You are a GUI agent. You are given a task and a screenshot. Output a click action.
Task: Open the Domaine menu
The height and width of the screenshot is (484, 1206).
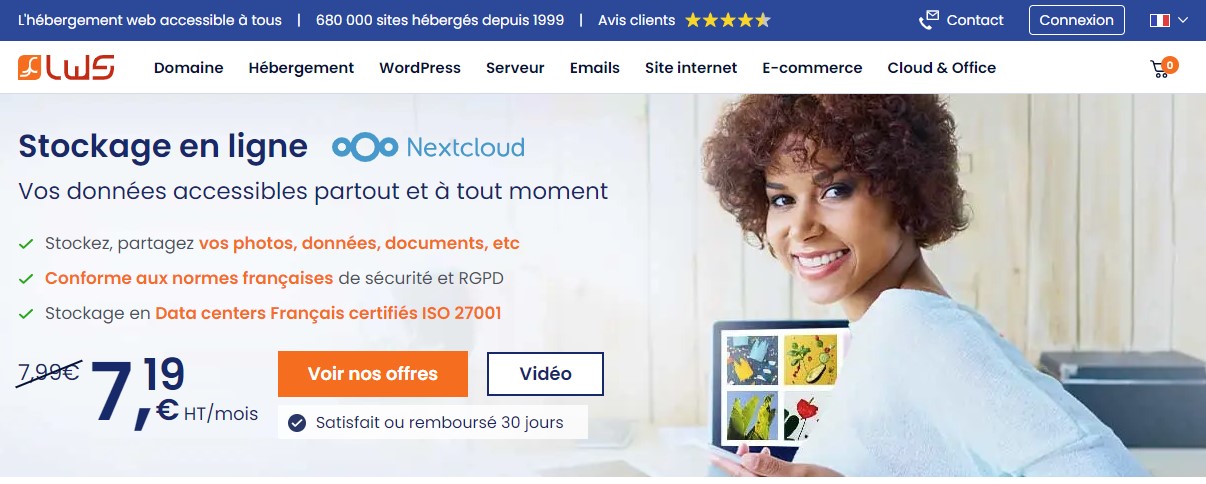coord(189,68)
